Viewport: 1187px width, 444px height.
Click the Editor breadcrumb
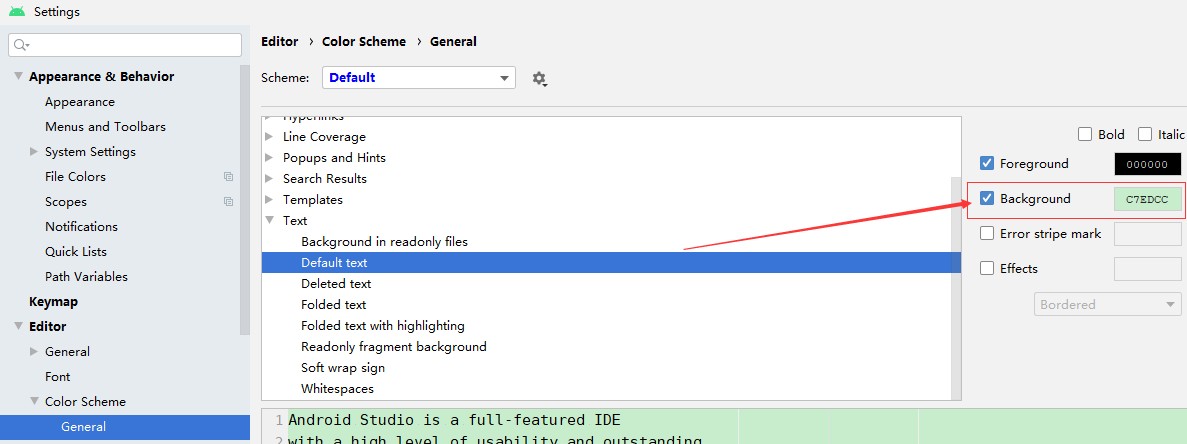point(279,42)
